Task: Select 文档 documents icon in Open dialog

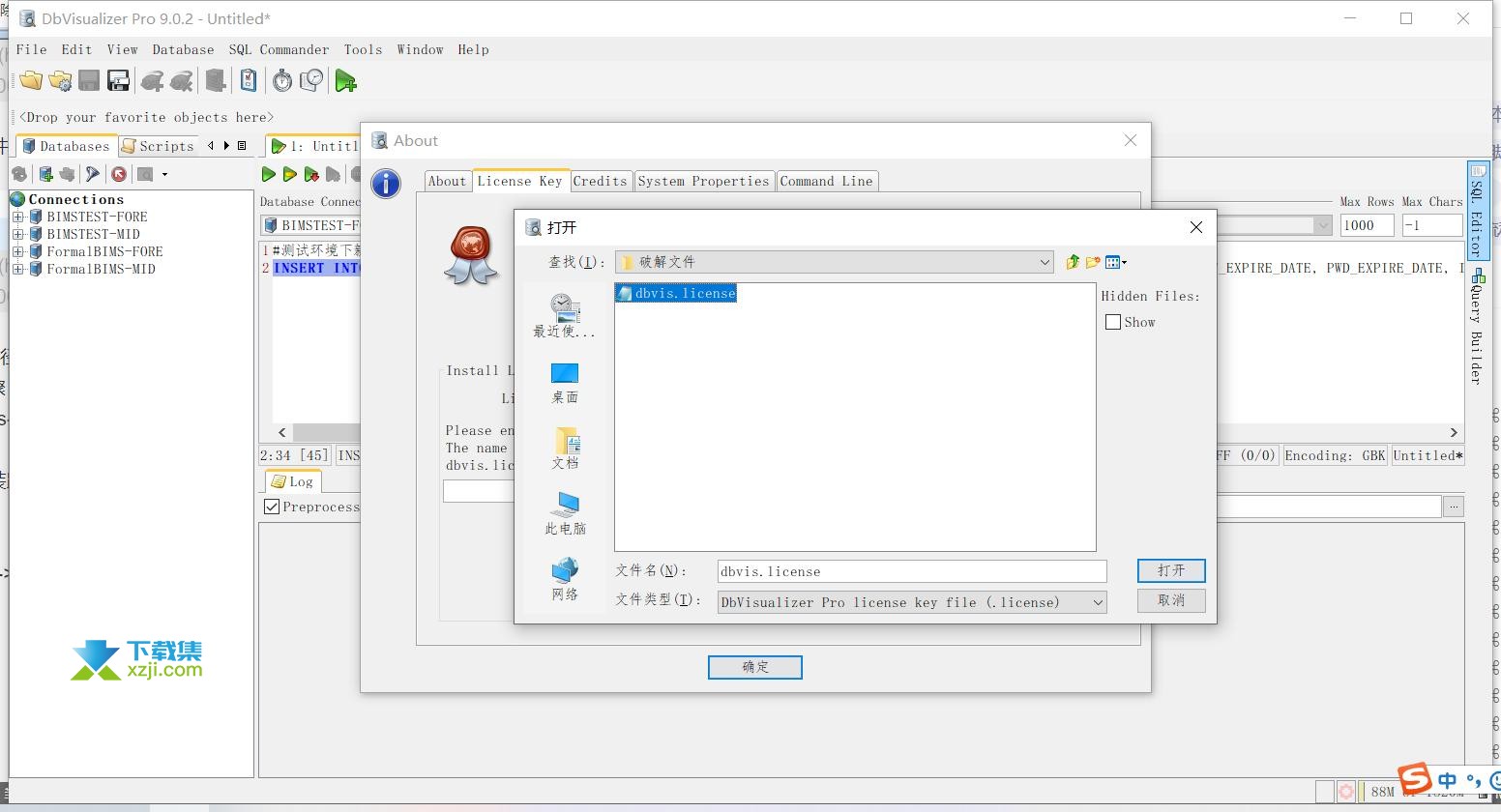Action: [x=565, y=449]
